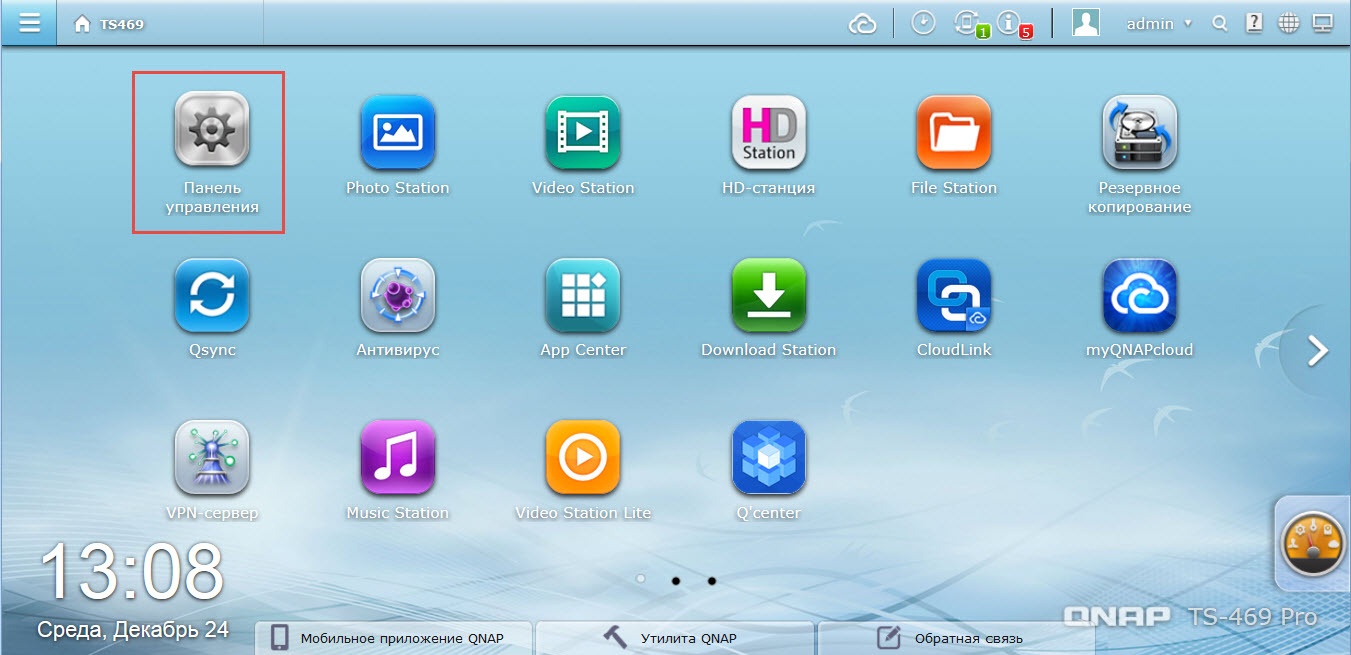
Task: Select the first desktop page dot
Action: coord(640,579)
